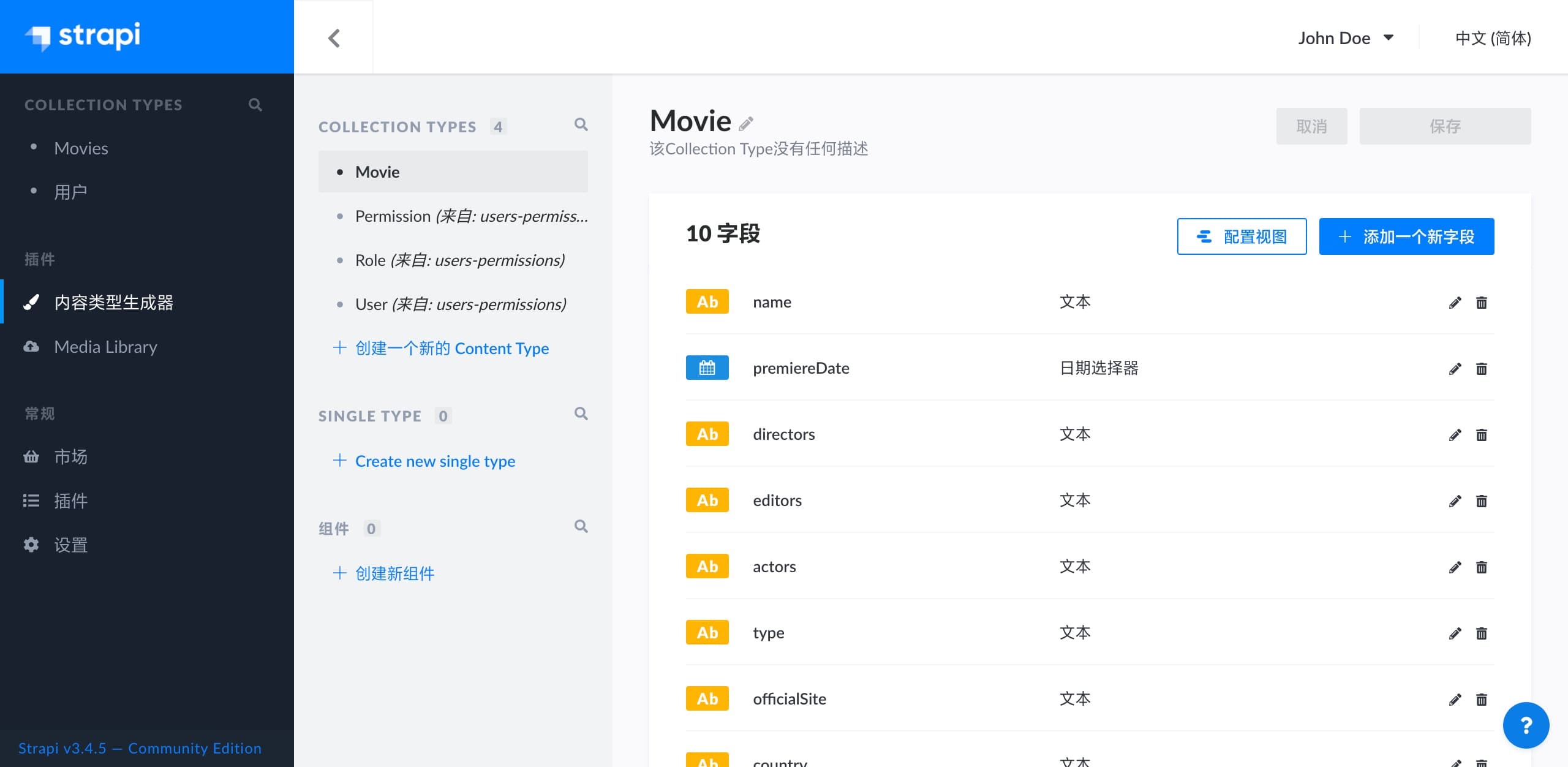Screen dimensions: 1568x767
Task: Click the pencil icon next to Movie title
Action: (746, 124)
